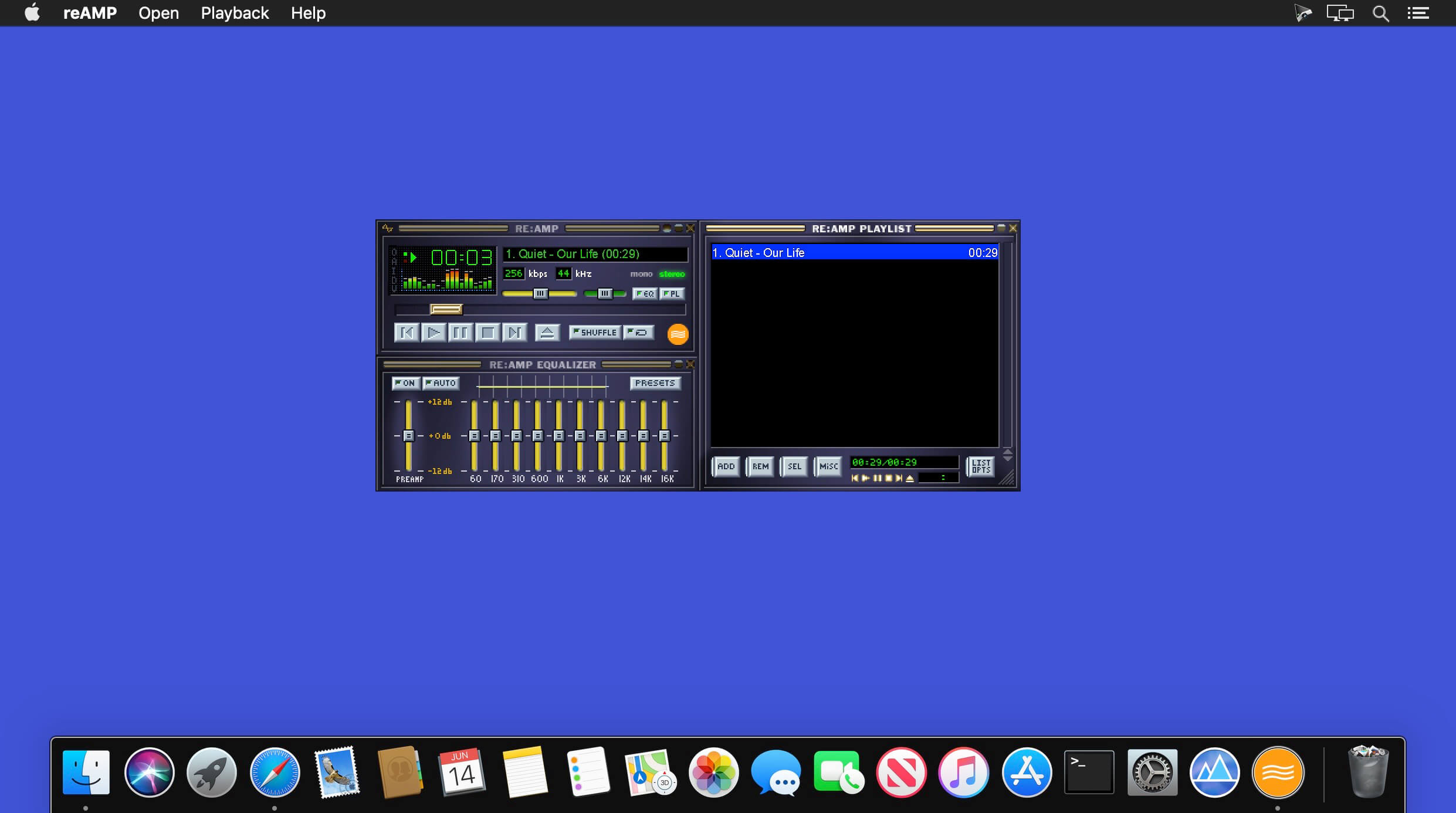This screenshot has height=813, width=1456.
Task: Click the spectrum visualizer in main player
Action: 449,280
